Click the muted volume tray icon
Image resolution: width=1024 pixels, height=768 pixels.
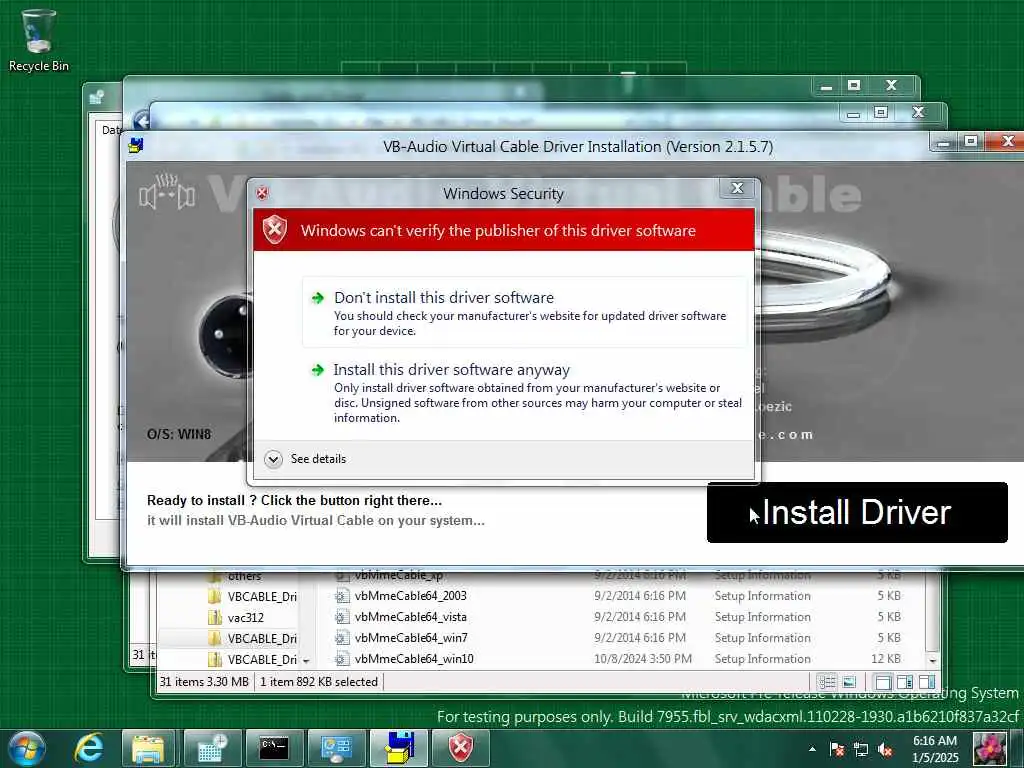tap(886, 749)
